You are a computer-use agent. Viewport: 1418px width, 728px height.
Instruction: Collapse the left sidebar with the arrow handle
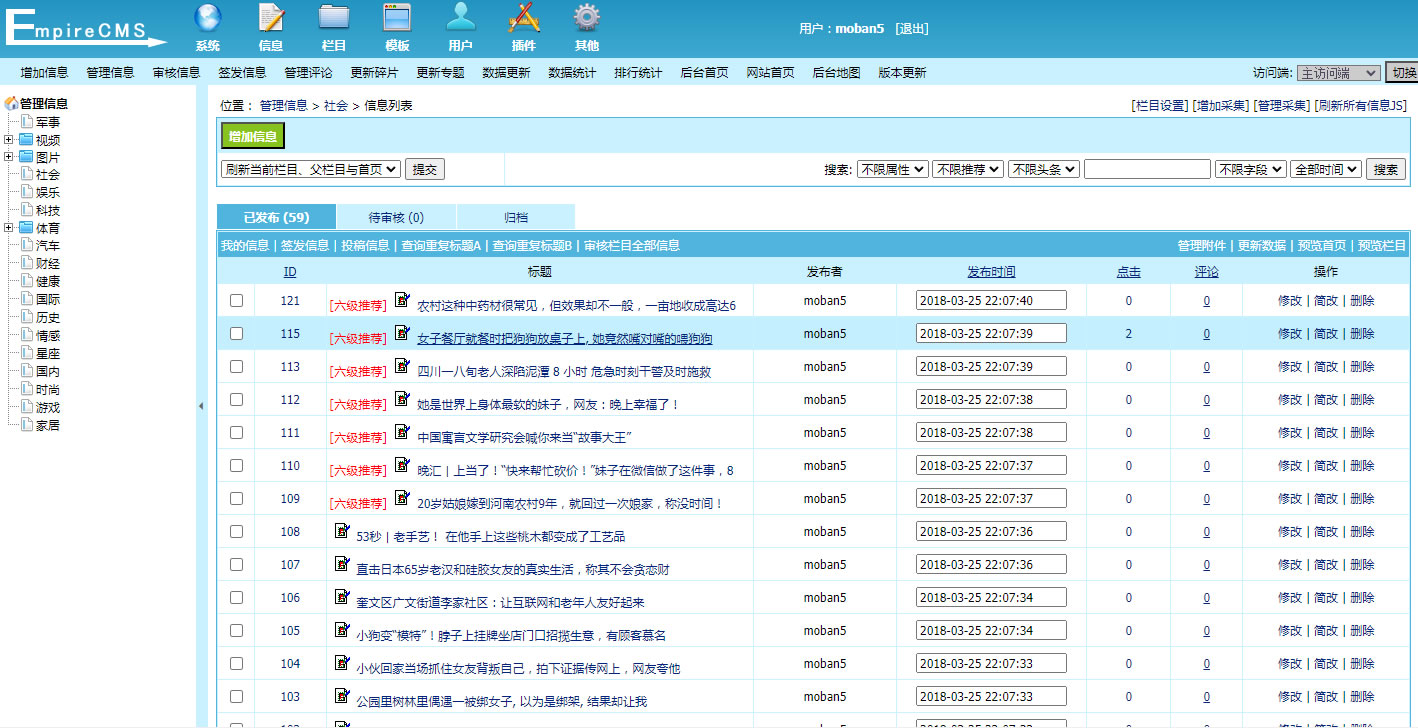200,406
